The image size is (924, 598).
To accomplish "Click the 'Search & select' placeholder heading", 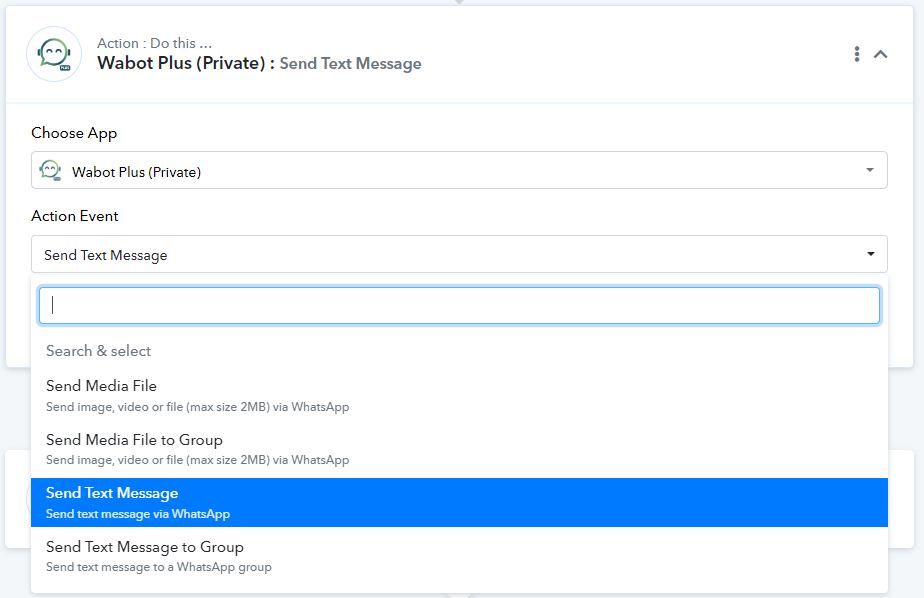I will coord(98,351).
